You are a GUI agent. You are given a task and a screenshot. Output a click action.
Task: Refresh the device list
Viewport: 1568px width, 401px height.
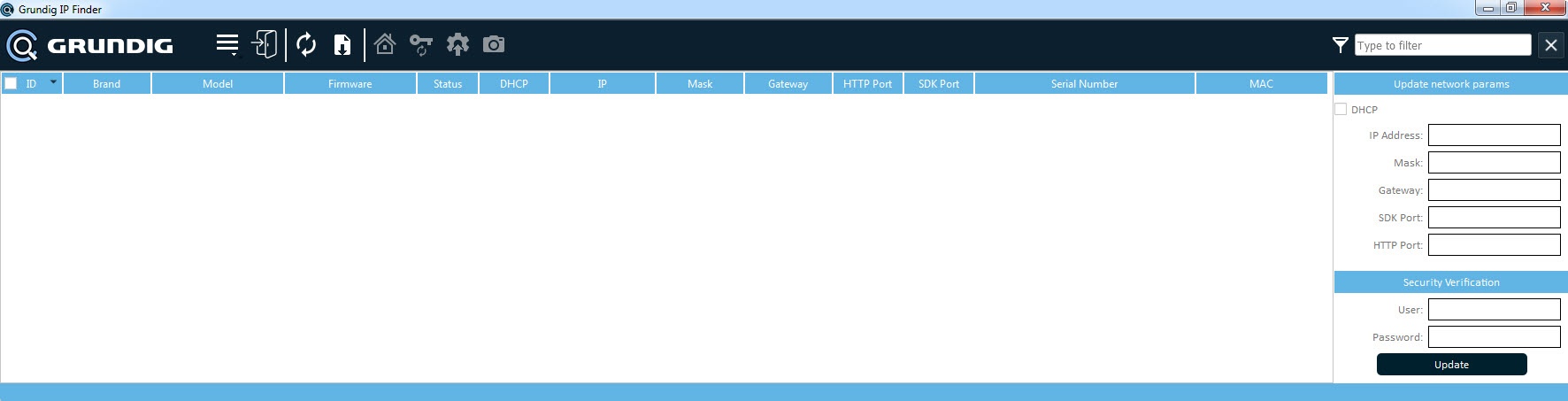click(306, 44)
